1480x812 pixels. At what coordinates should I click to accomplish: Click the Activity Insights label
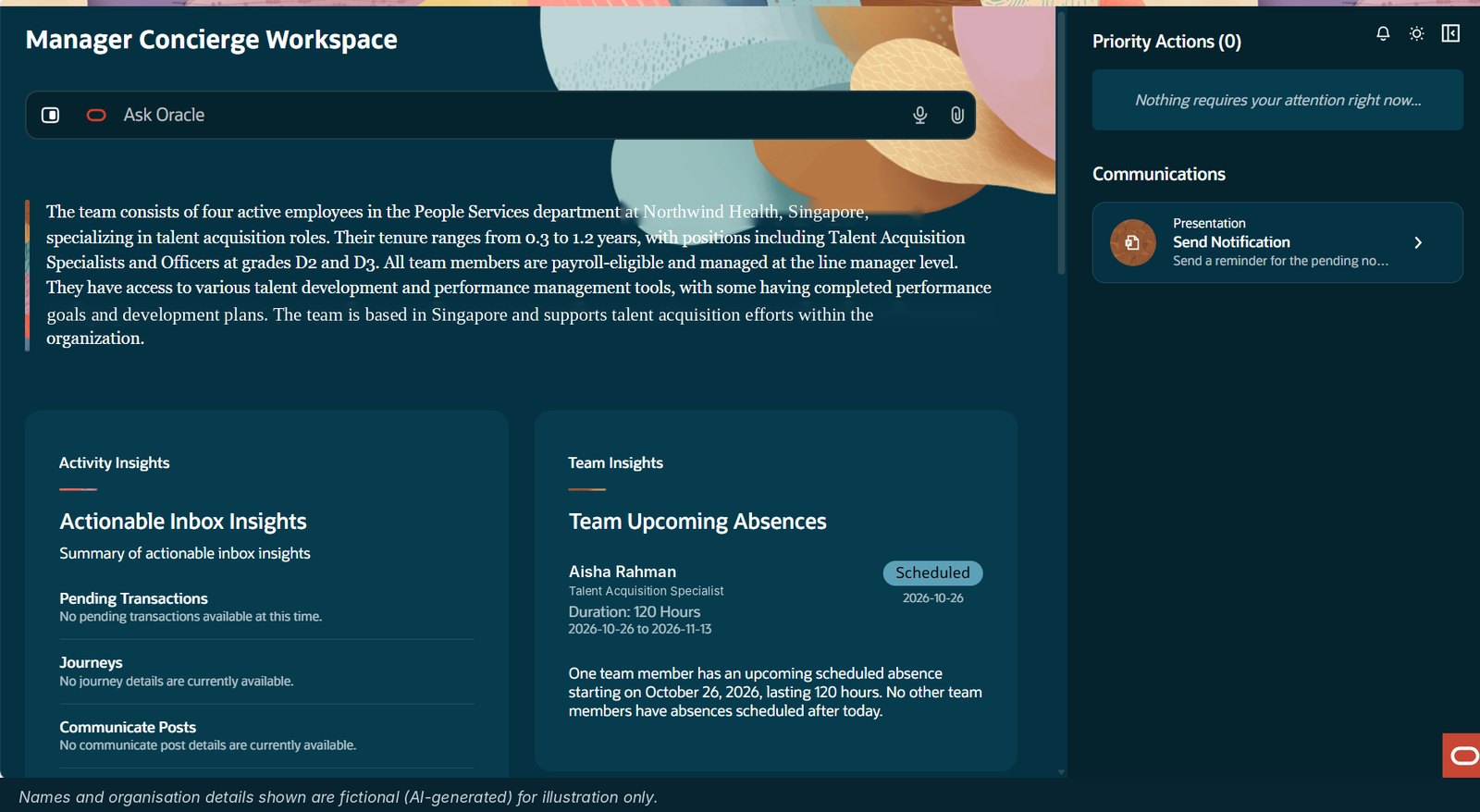click(115, 462)
